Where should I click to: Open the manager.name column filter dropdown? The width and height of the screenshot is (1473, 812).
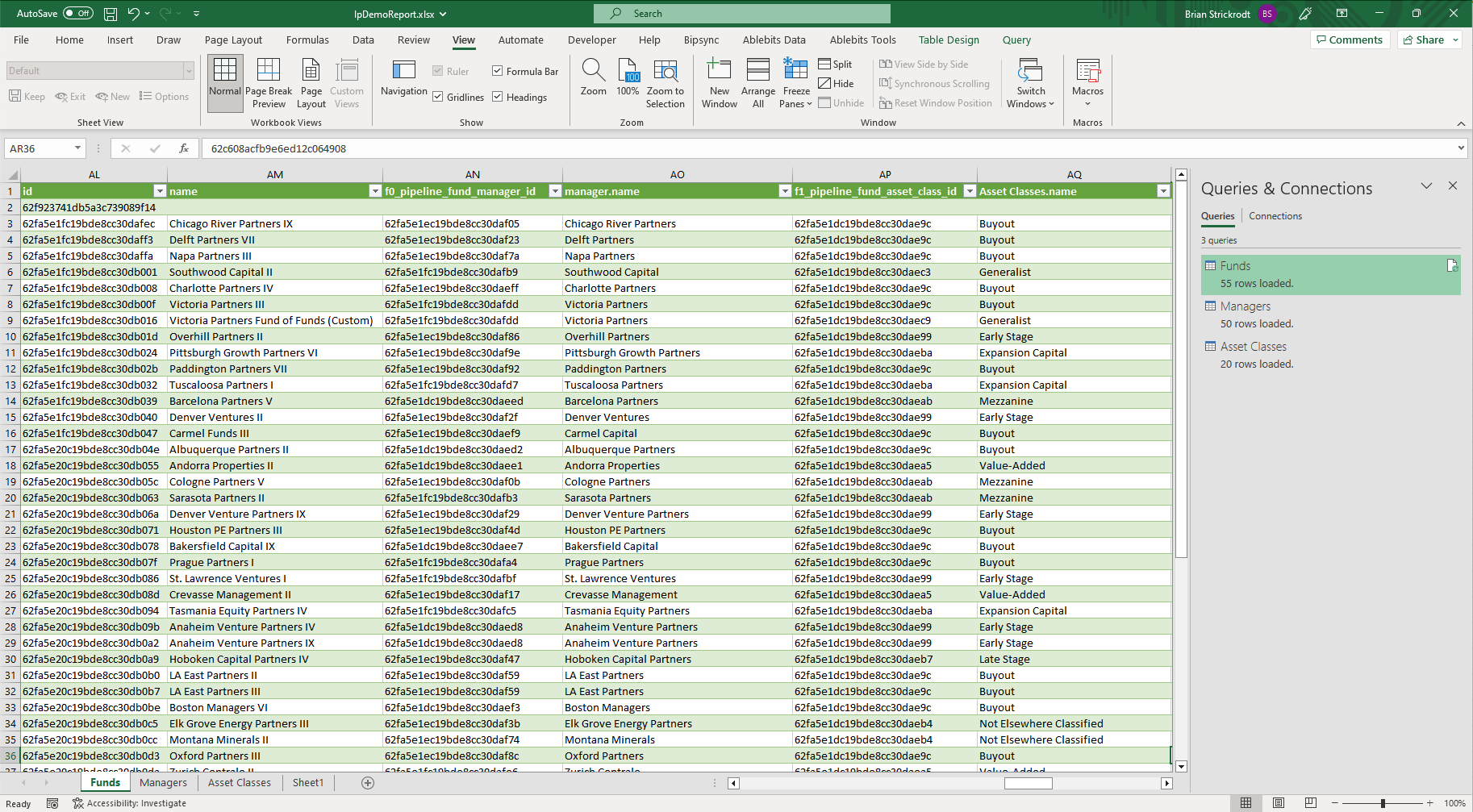(x=784, y=191)
